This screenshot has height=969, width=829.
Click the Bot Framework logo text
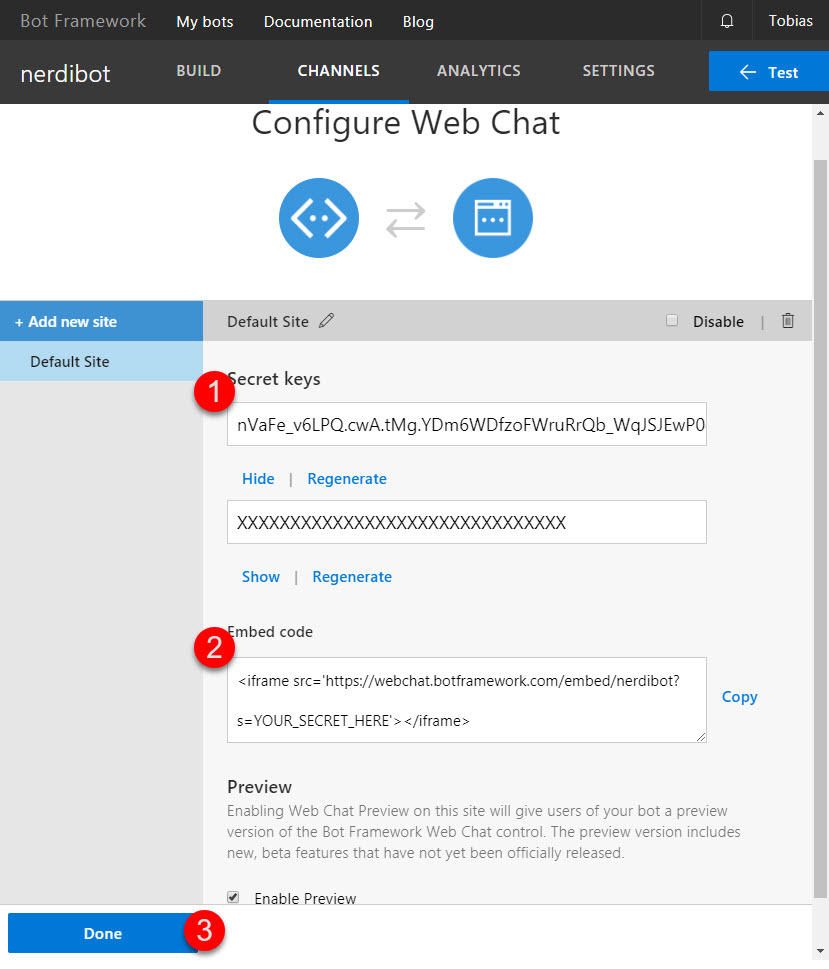[83, 21]
